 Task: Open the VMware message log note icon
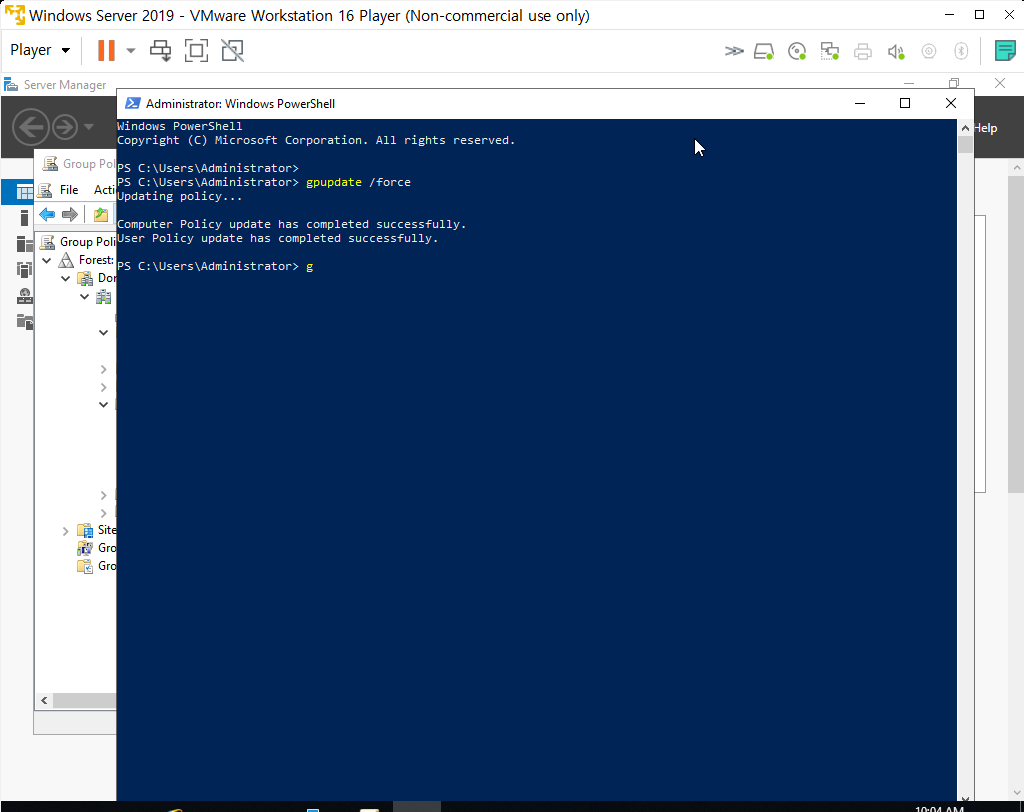pos(1005,50)
